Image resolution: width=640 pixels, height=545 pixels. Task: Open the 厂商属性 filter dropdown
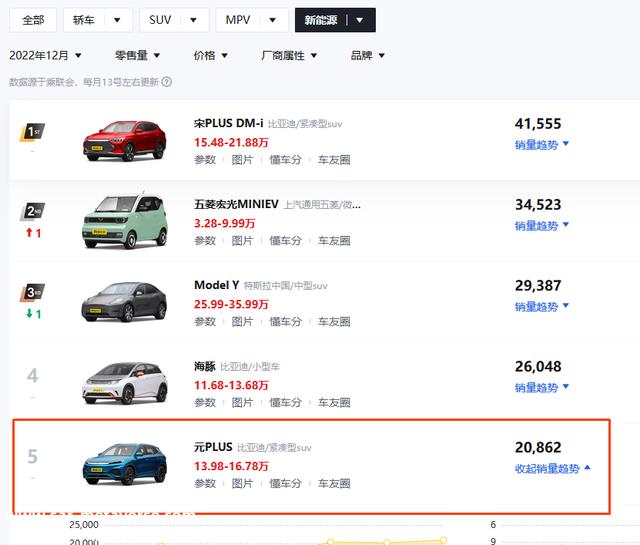tap(289, 56)
